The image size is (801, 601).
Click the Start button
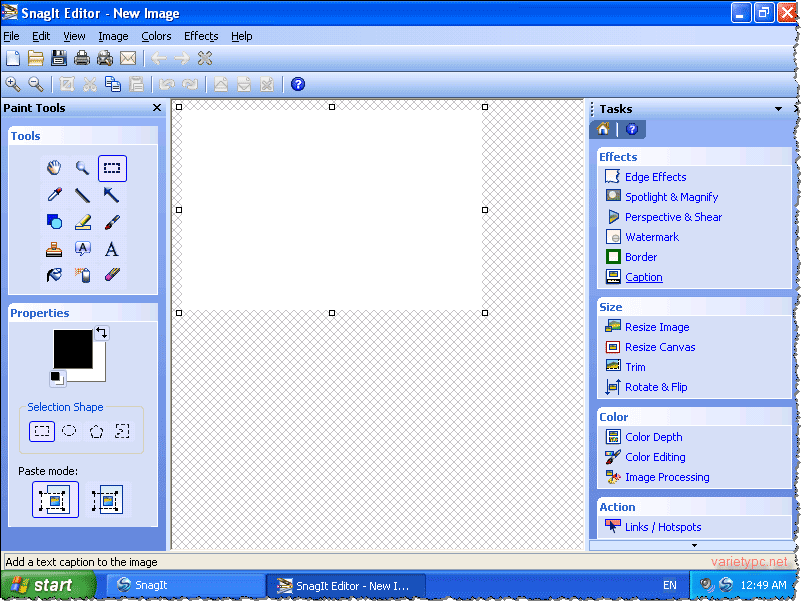tap(48, 585)
